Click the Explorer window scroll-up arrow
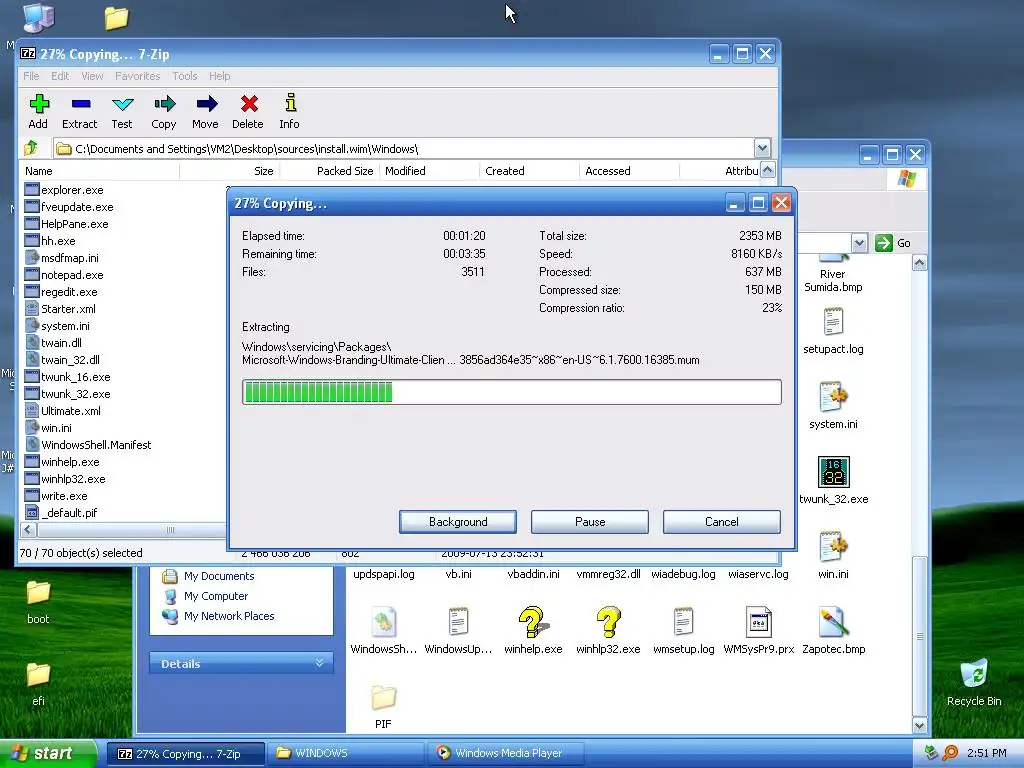 pyautogui.click(x=920, y=263)
